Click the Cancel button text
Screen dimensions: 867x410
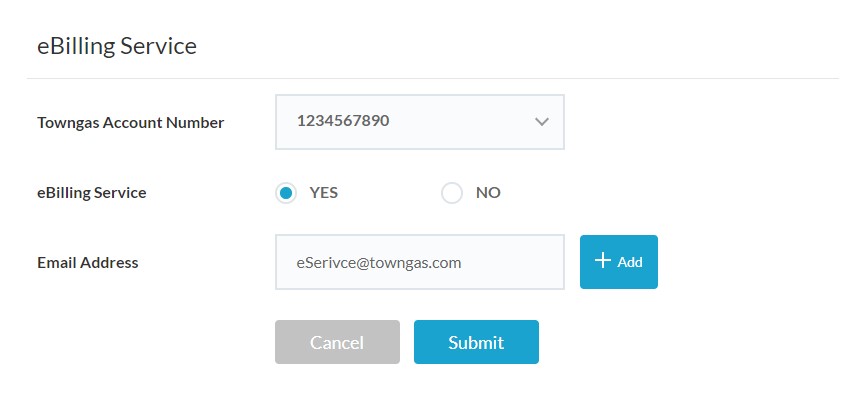click(x=337, y=342)
